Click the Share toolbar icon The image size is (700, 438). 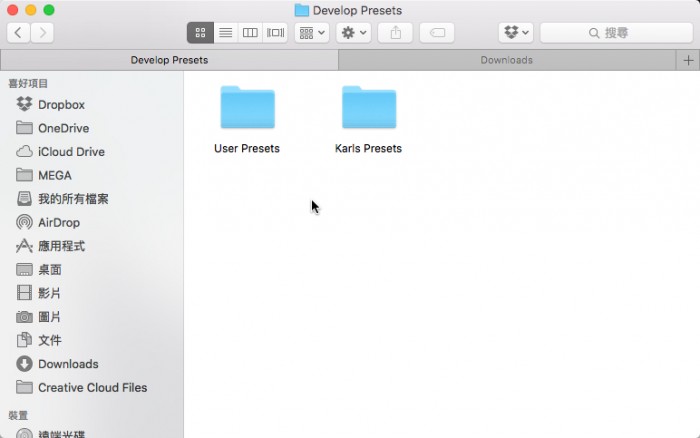[x=396, y=33]
